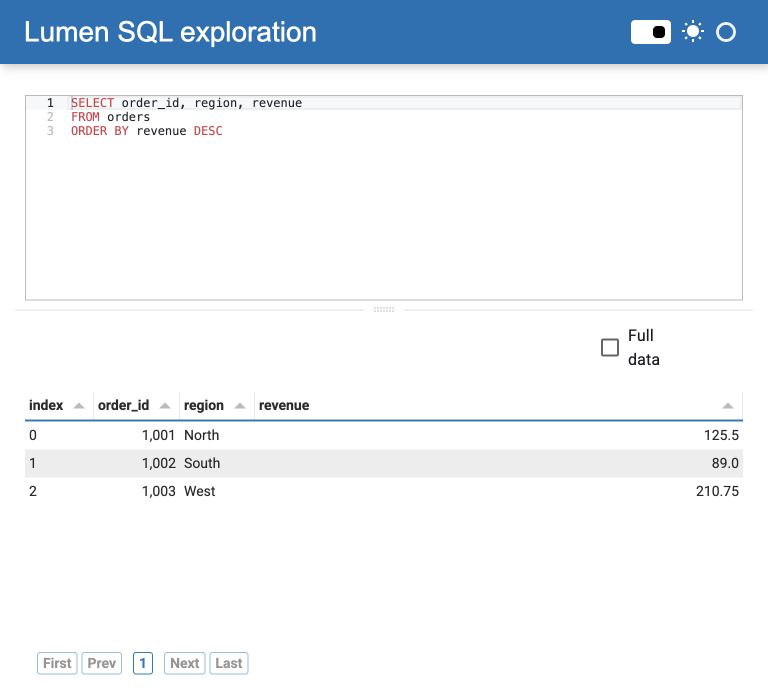Sort by region column arrow

[240, 406]
